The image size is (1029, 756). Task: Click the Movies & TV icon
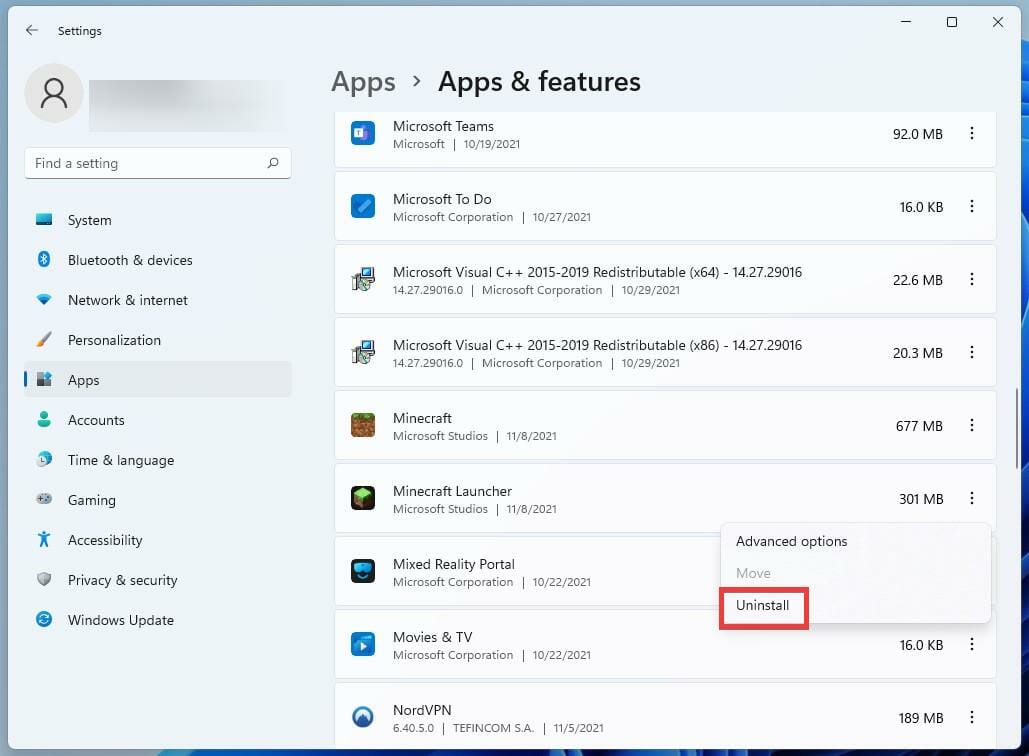tap(363, 644)
